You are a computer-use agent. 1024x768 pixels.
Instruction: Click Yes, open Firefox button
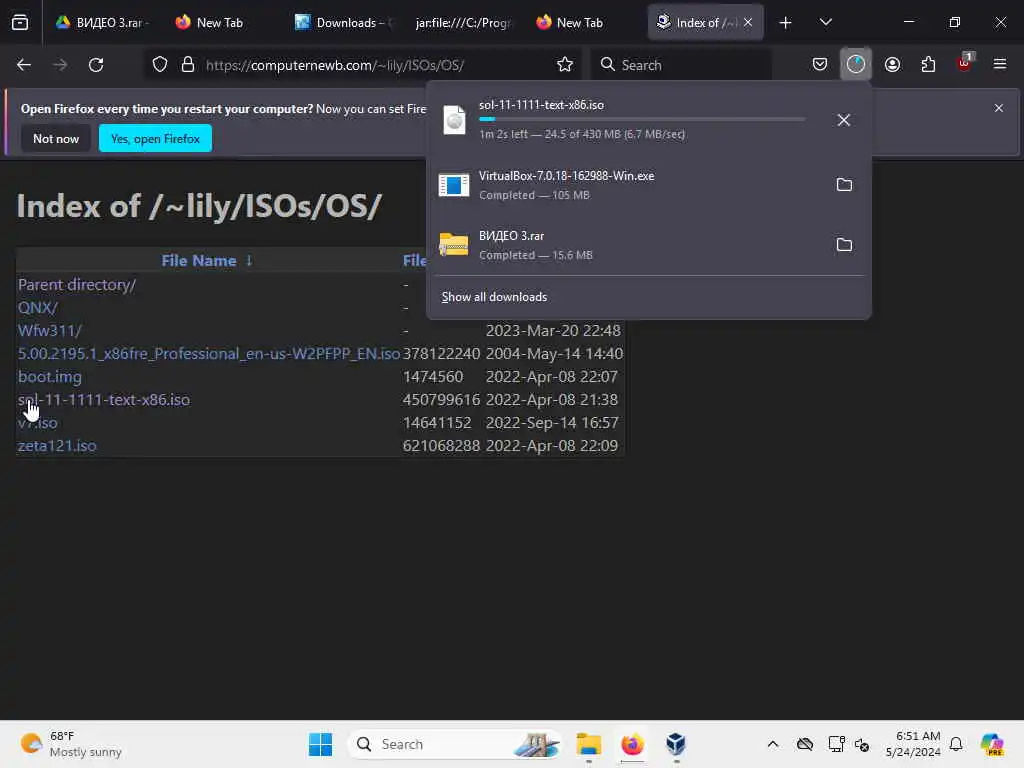pos(155,138)
